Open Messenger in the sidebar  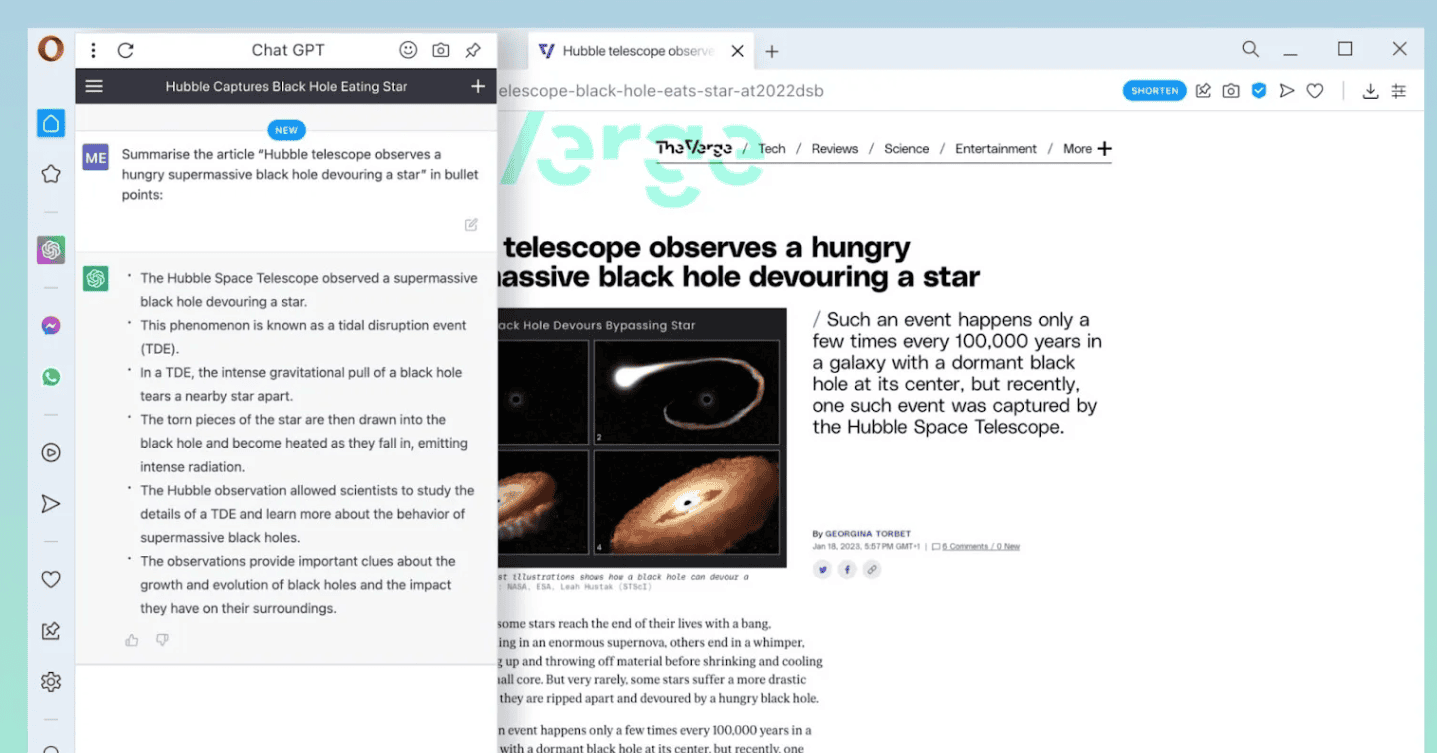click(x=51, y=326)
